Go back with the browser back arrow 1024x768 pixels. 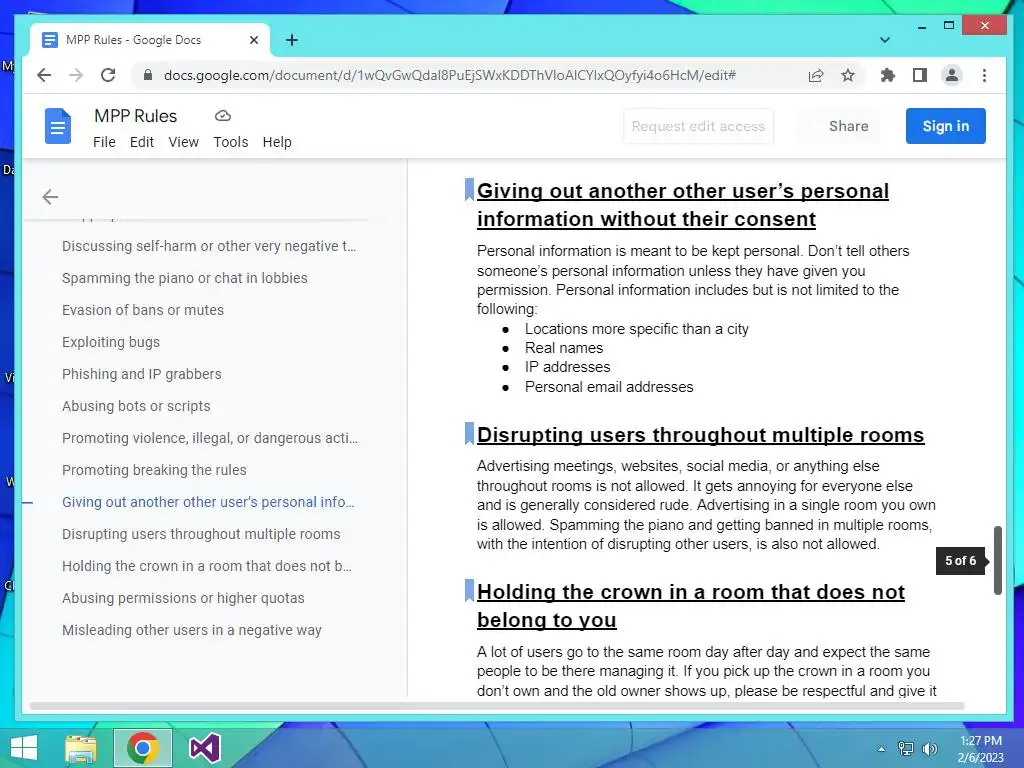[x=44, y=75]
